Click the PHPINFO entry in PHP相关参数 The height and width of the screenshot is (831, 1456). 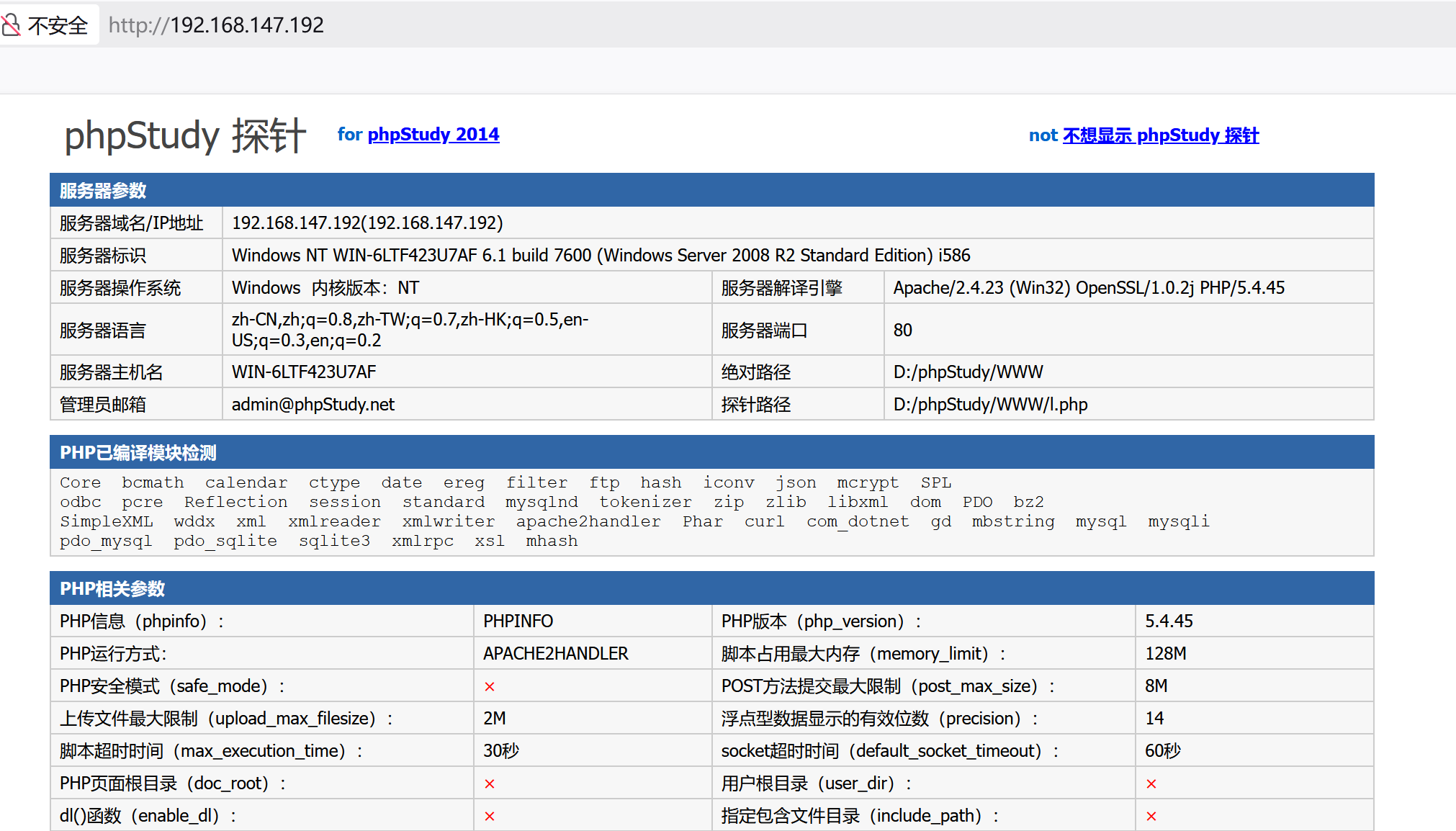pos(518,620)
